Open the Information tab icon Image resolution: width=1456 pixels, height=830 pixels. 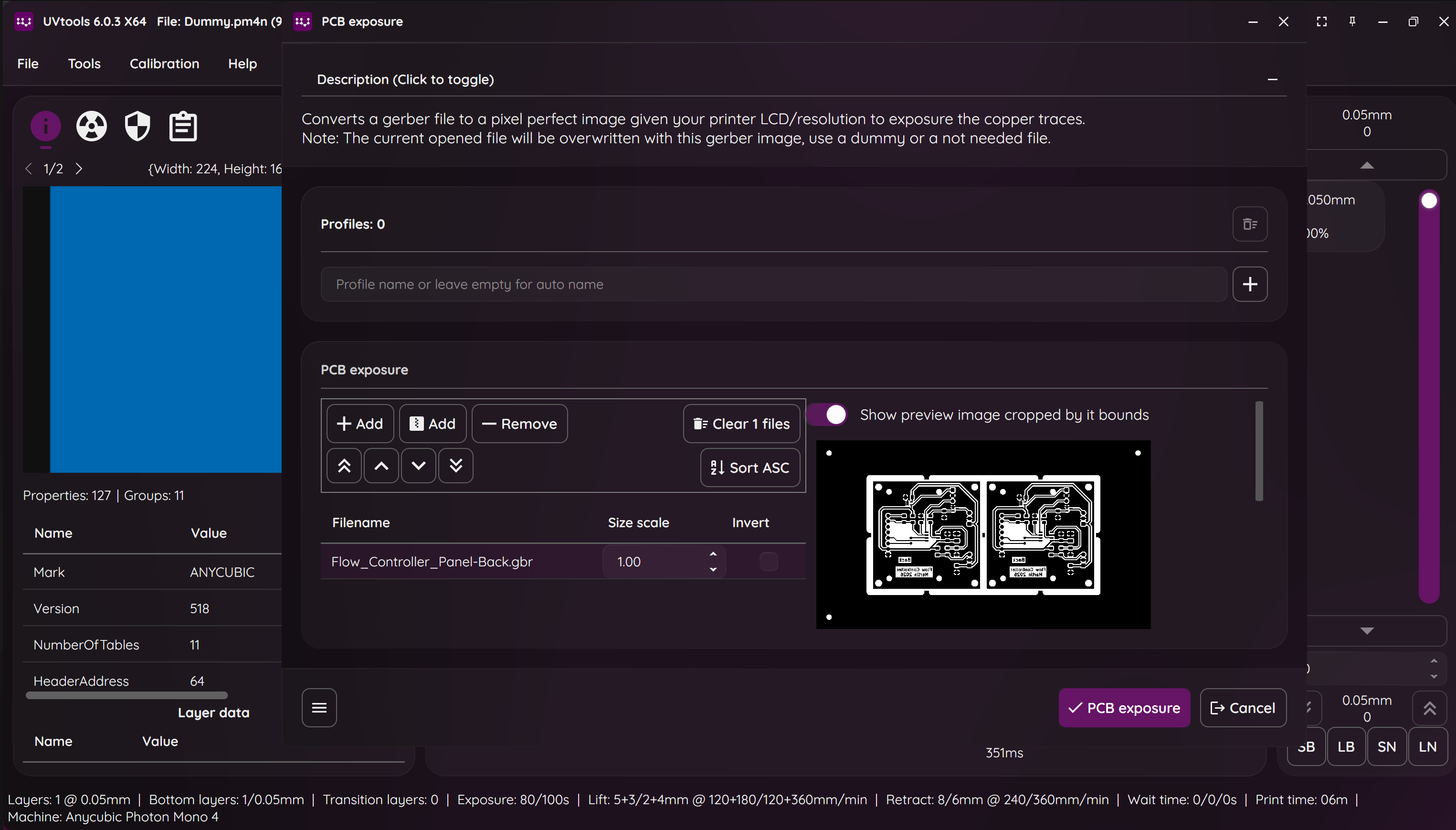[45, 126]
